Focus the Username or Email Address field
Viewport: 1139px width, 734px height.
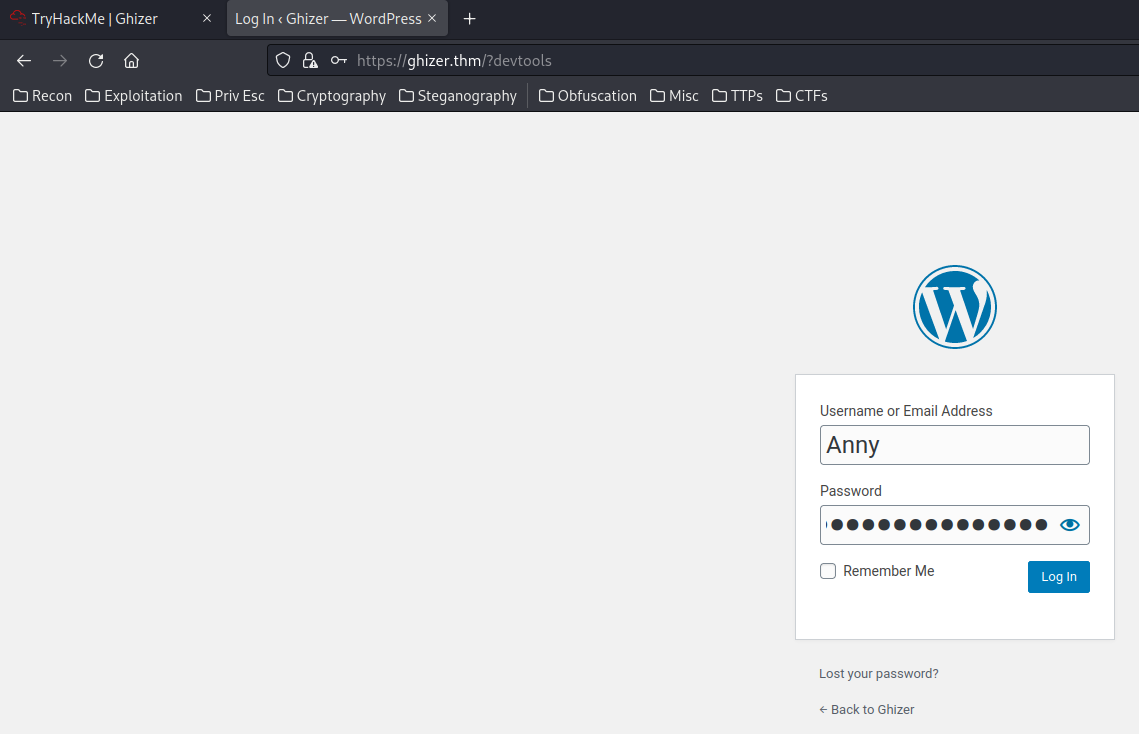click(954, 445)
